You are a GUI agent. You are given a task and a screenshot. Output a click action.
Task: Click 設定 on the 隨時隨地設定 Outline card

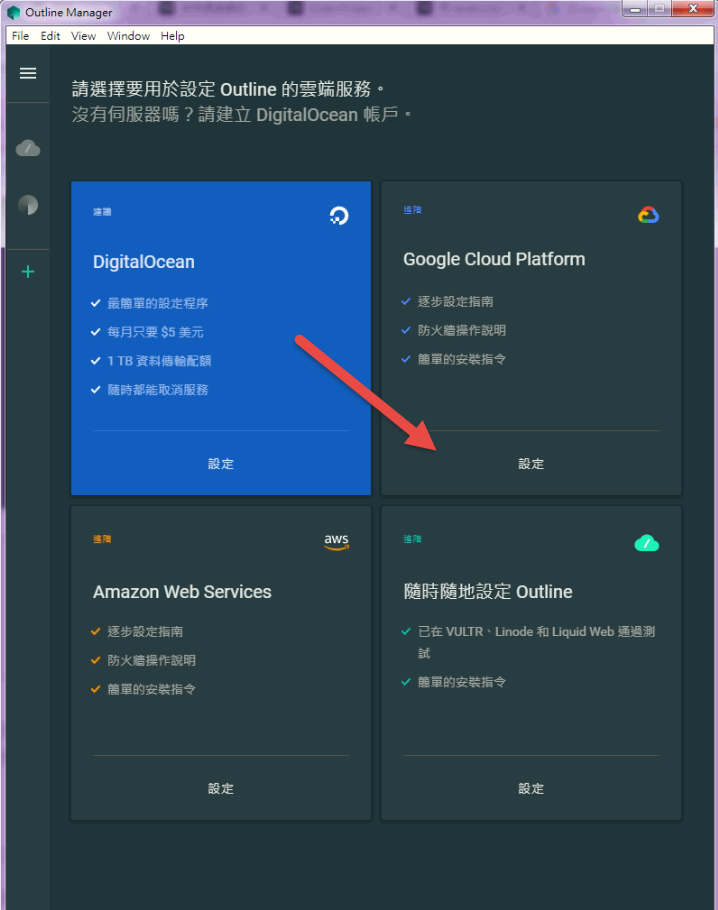pos(531,789)
